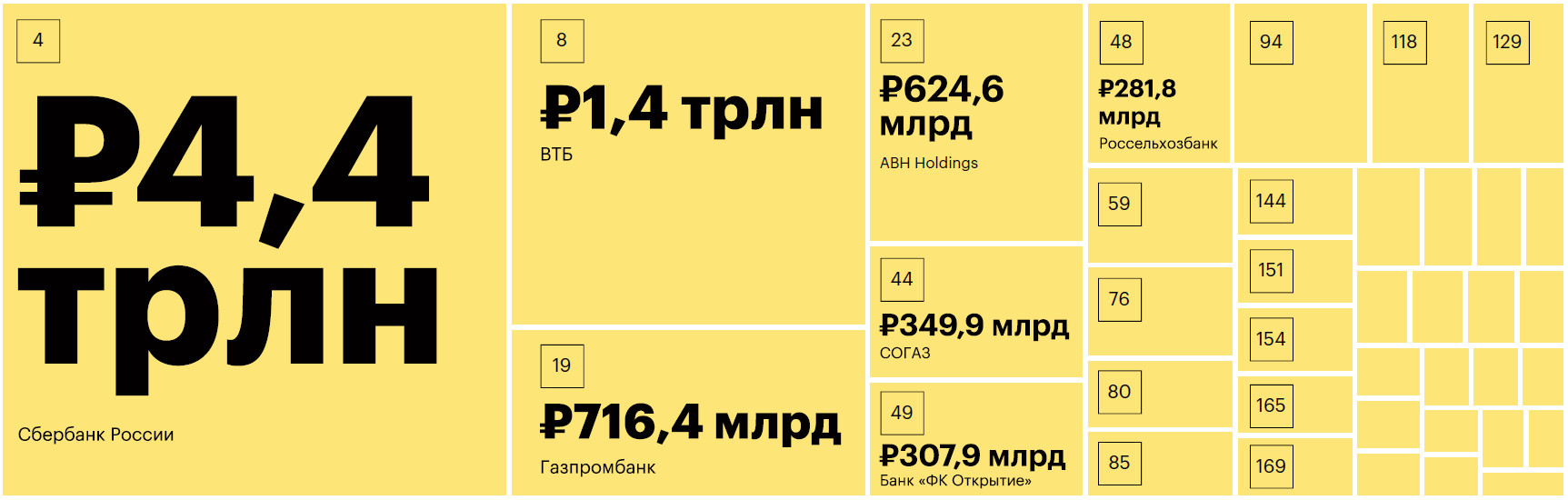Image resolution: width=1568 pixels, height=500 pixels.
Task: Select the ₽349,9 млрд СОГАЗ value
Action: coord(974,325)
